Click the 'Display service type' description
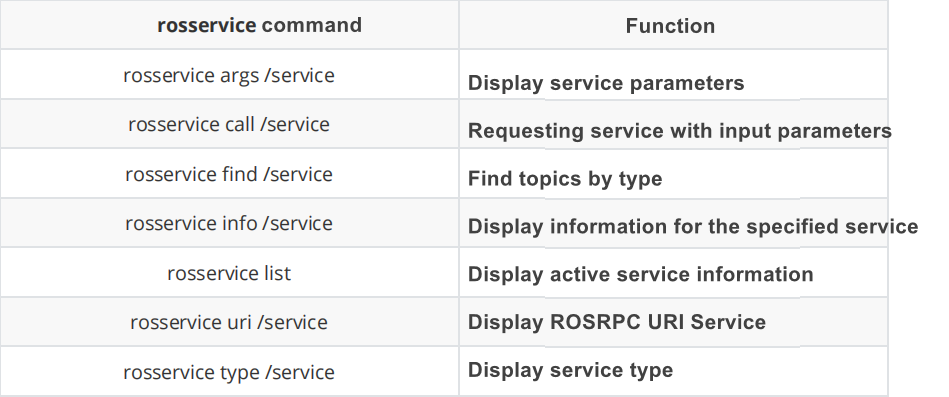 coord(570,370)
